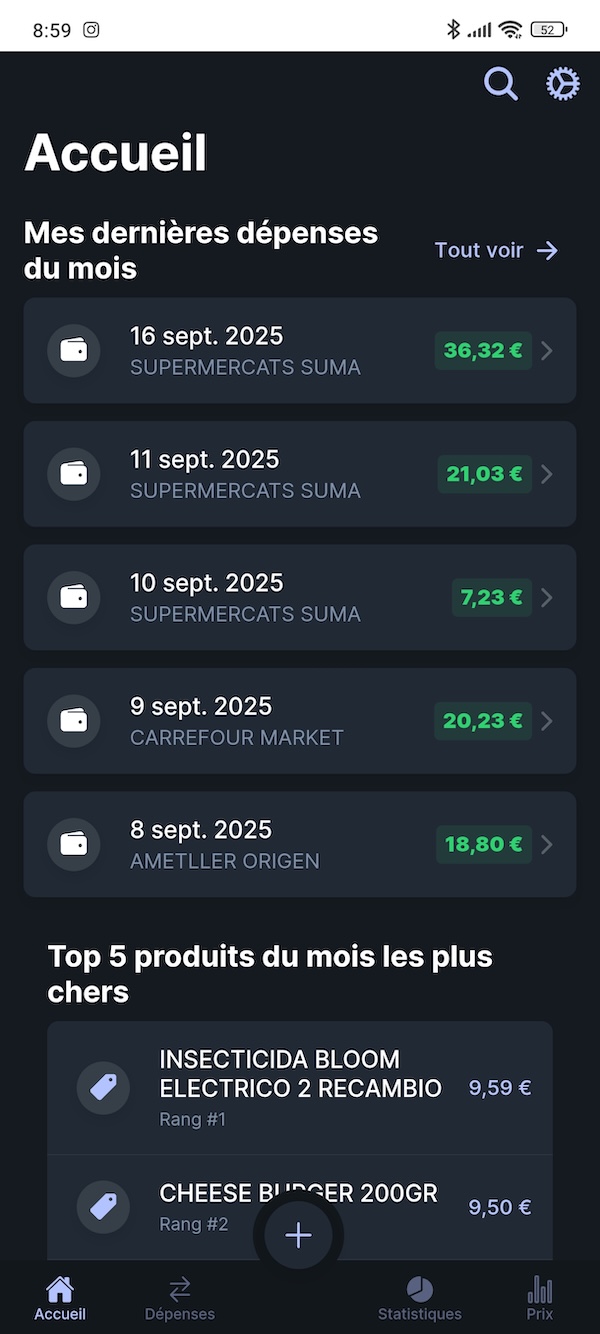Tap price tag icon for Cheese Burger
The width and height of the screenshot is (600, 1334).
click(x=103, y=1207)
